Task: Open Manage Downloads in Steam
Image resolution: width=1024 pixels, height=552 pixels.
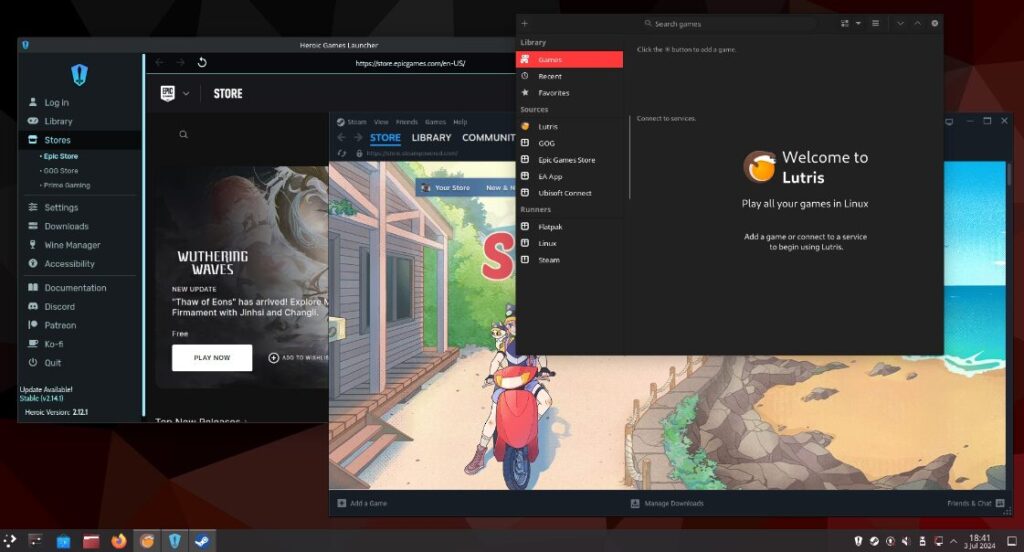Action: 667,504
